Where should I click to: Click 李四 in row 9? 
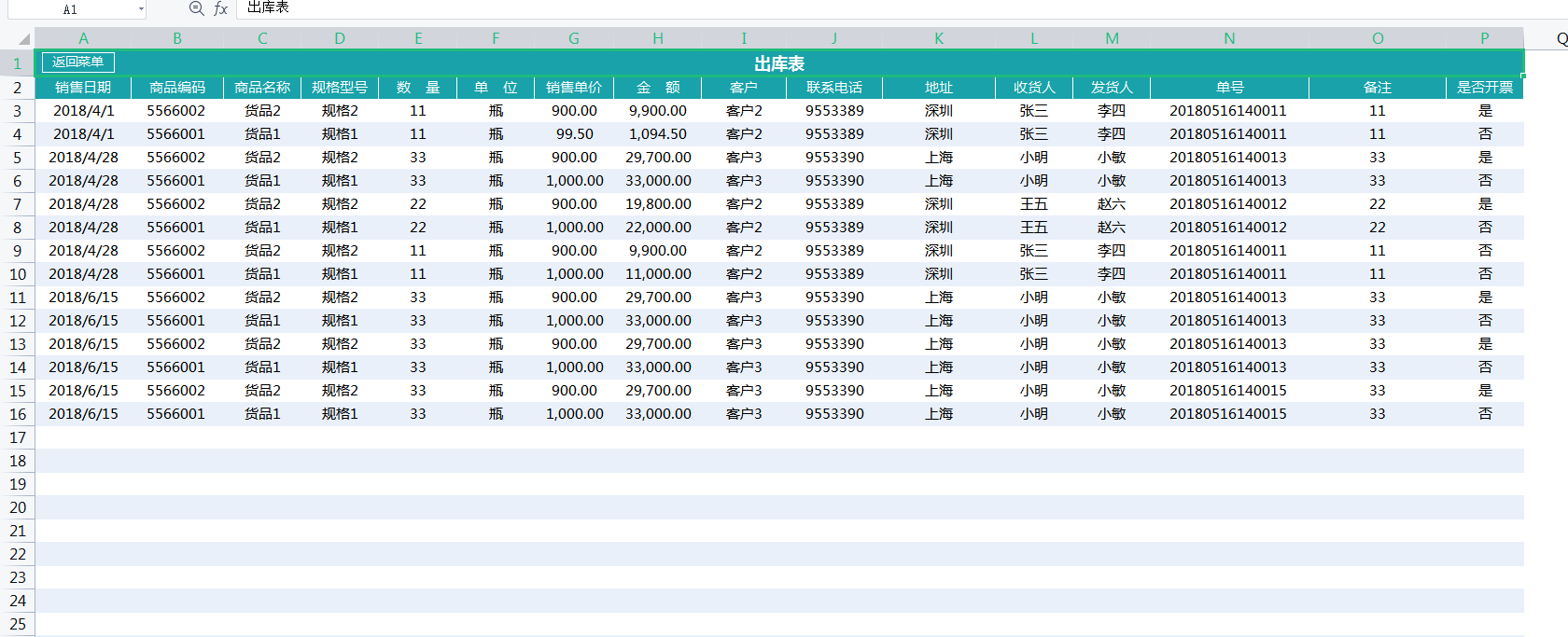click(1112, 250)
